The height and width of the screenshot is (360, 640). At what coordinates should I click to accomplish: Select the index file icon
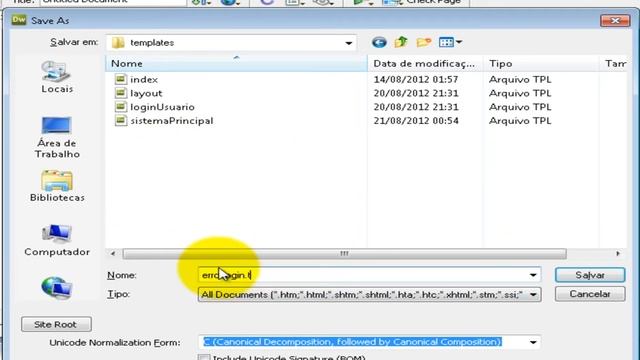tap(121, 79)
